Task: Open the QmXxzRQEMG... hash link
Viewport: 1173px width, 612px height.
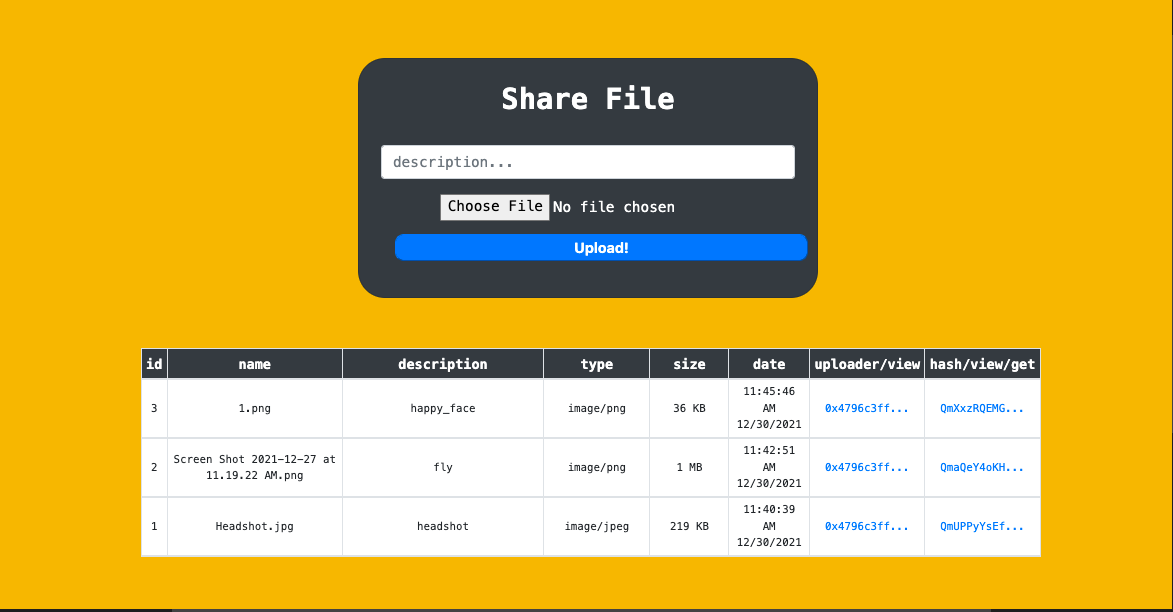Action: tap(981, 408)
